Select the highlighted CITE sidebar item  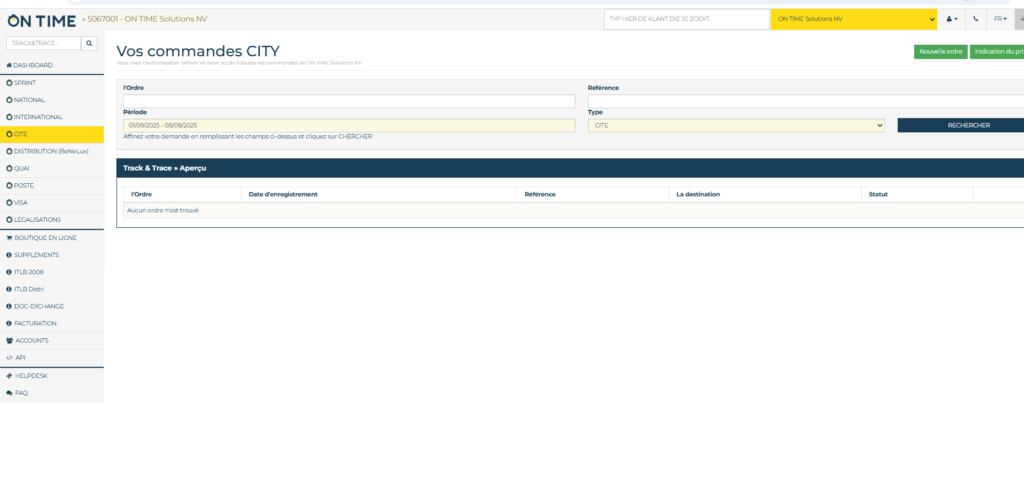52,134
